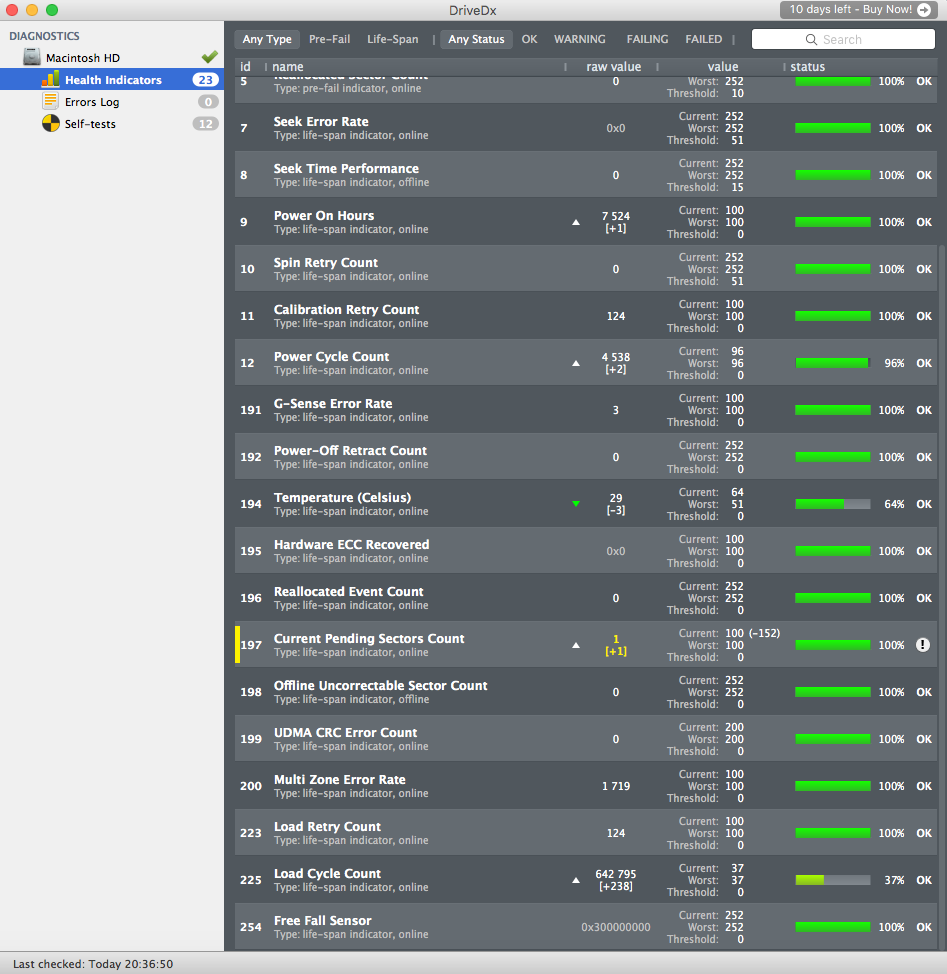Sort by raw value column header
The image size is (947, 974).
click(614, 66)
